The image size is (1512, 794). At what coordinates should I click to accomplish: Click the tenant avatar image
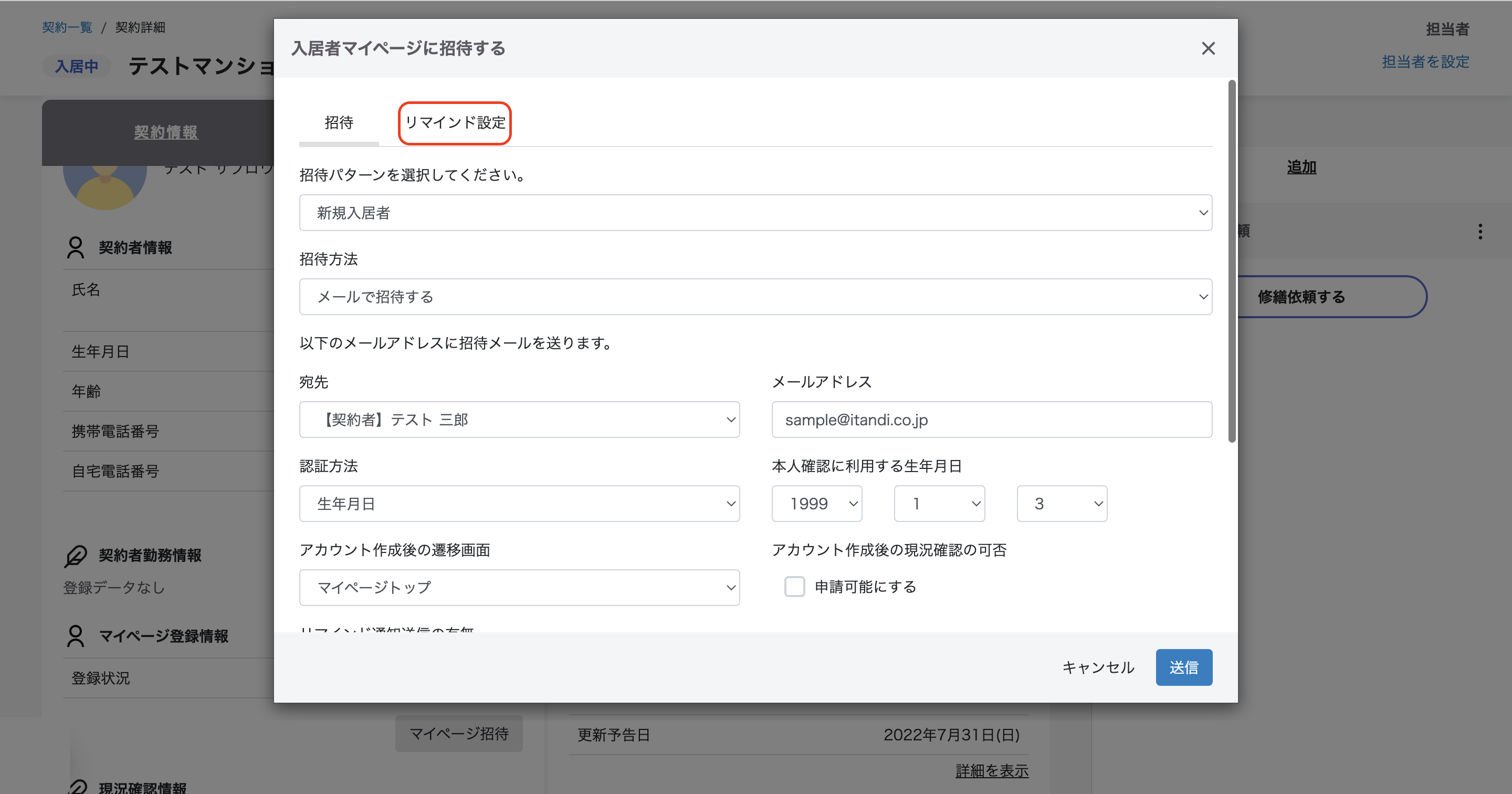point(105,187)
